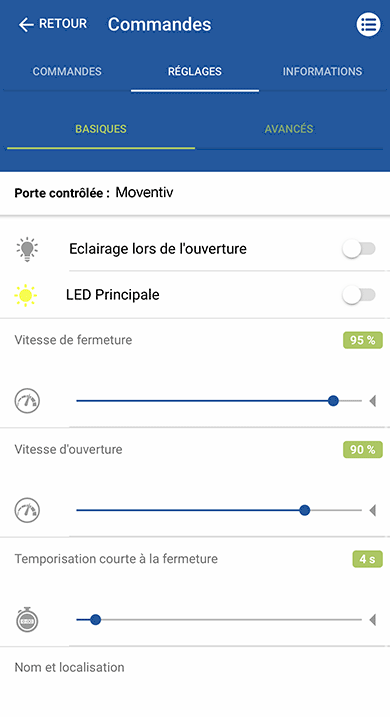Toggle Eclairage lors de l'ouverture switch
390x717 pixels.
(359, 249)
